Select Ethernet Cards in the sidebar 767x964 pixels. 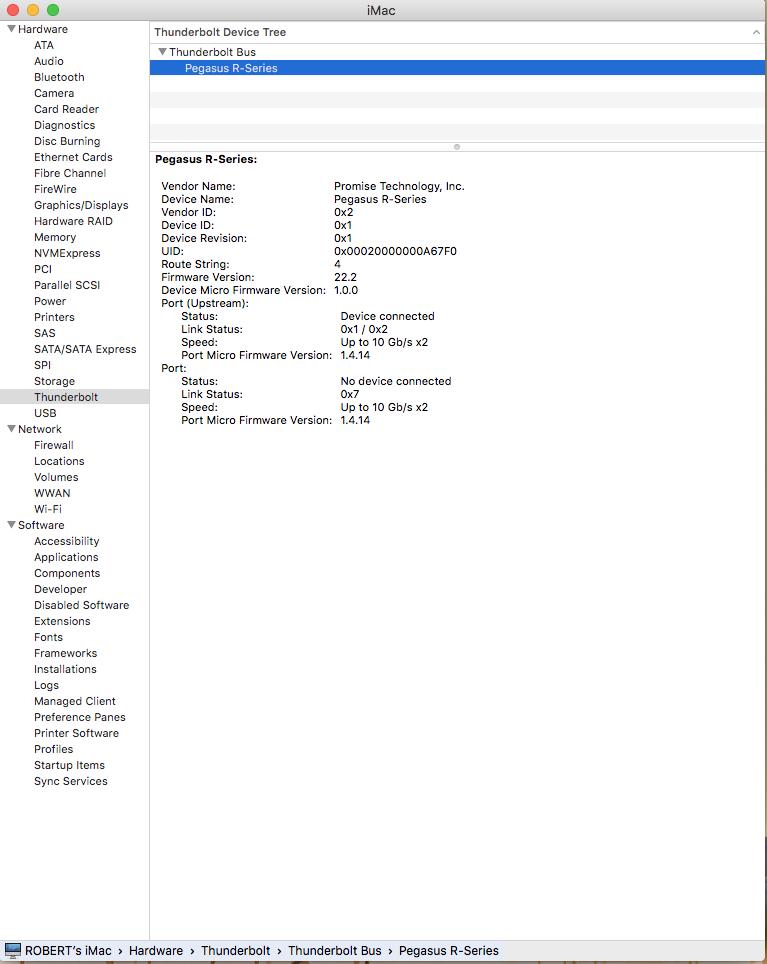click(73, 157)
